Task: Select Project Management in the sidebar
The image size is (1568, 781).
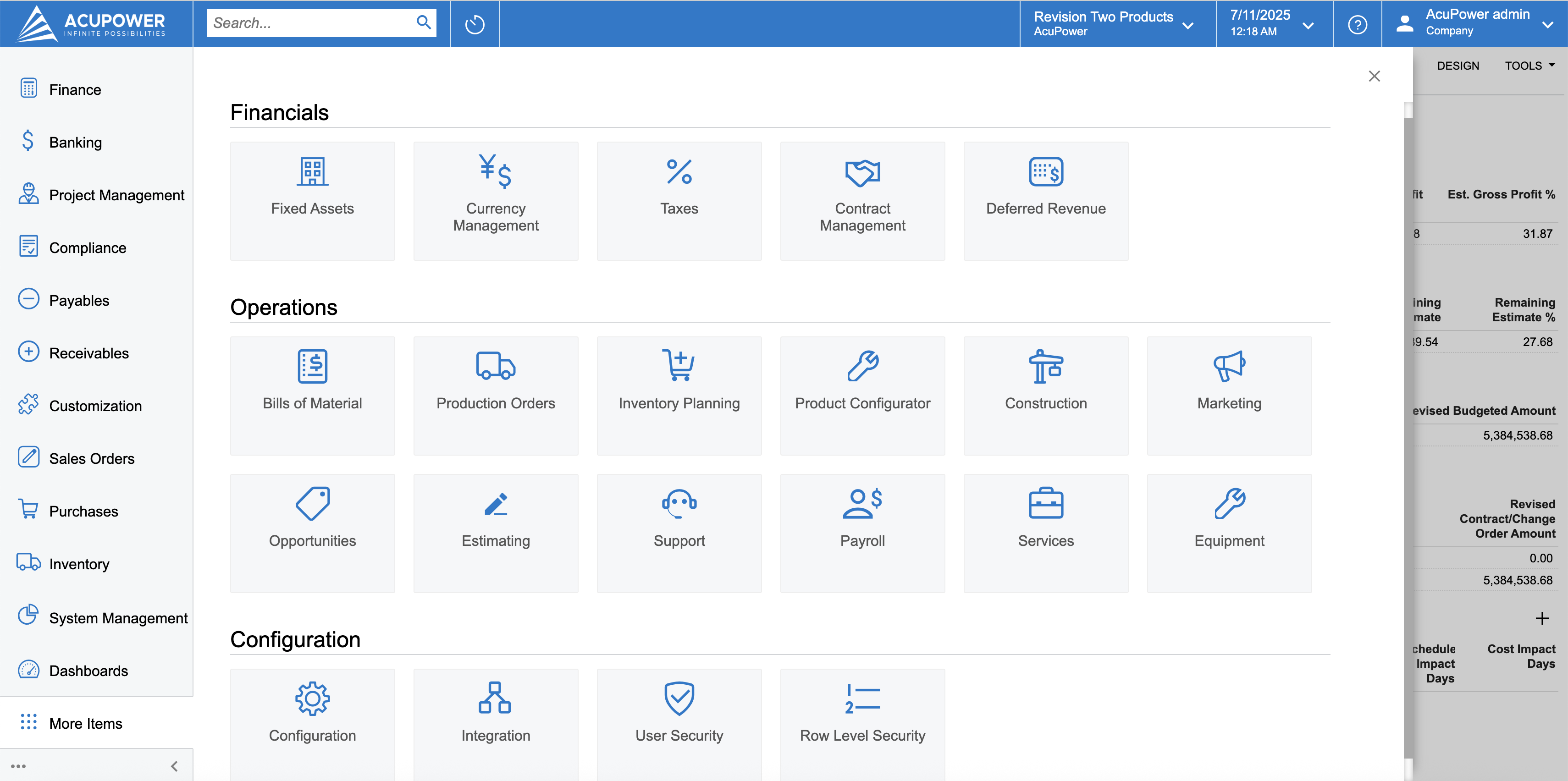Action: click(x=116, y=195)
